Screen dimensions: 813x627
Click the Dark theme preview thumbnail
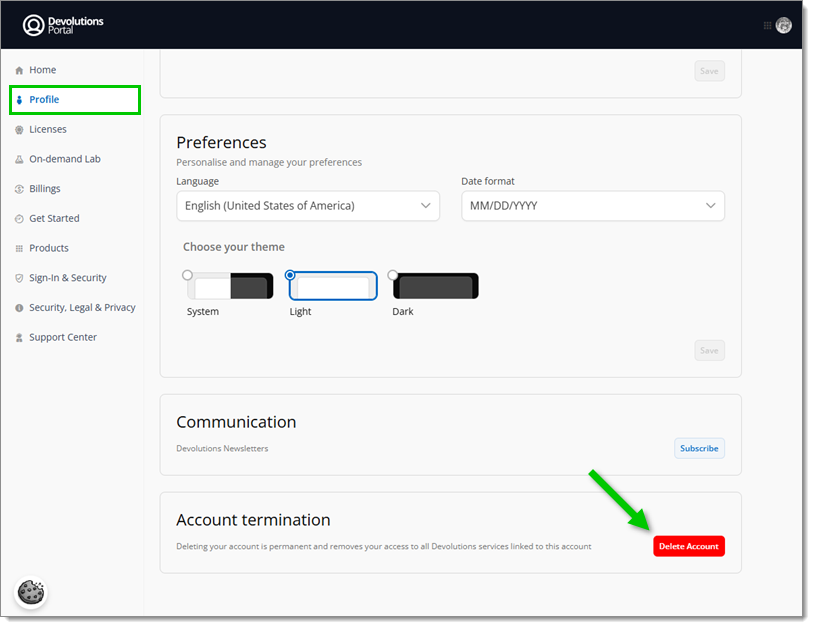[x=437, y=287]
